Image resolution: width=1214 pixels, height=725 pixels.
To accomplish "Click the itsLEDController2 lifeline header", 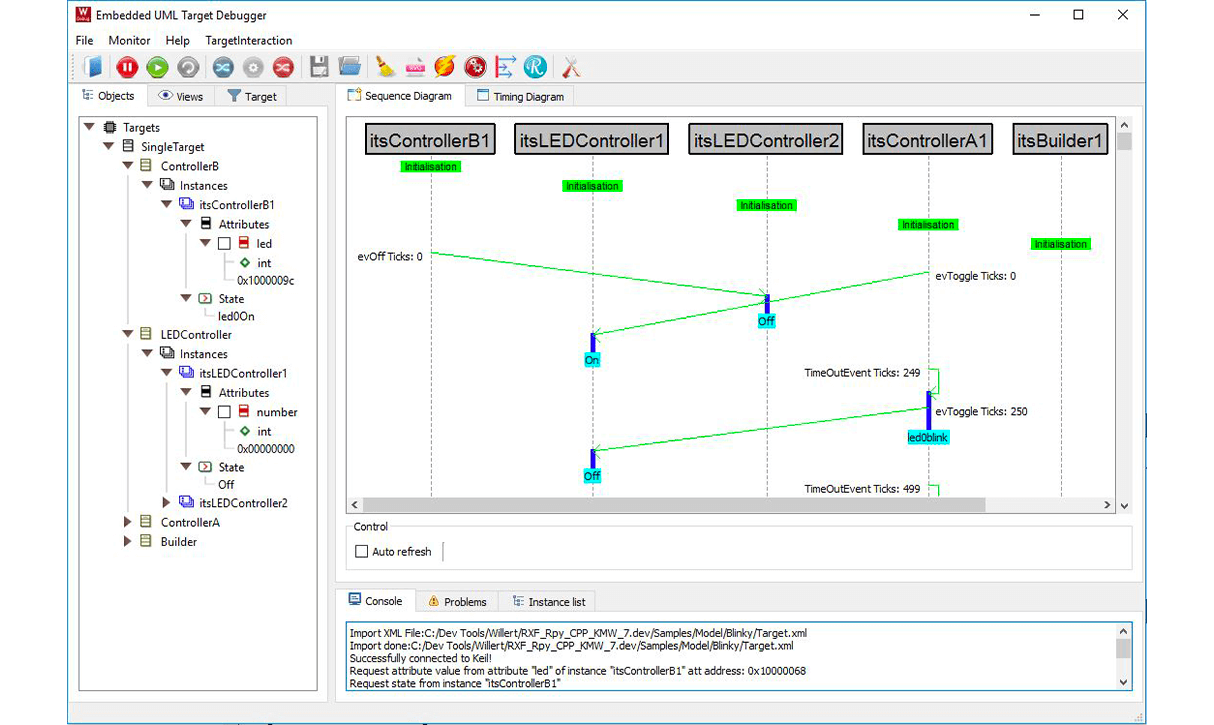I will (766, 141).
